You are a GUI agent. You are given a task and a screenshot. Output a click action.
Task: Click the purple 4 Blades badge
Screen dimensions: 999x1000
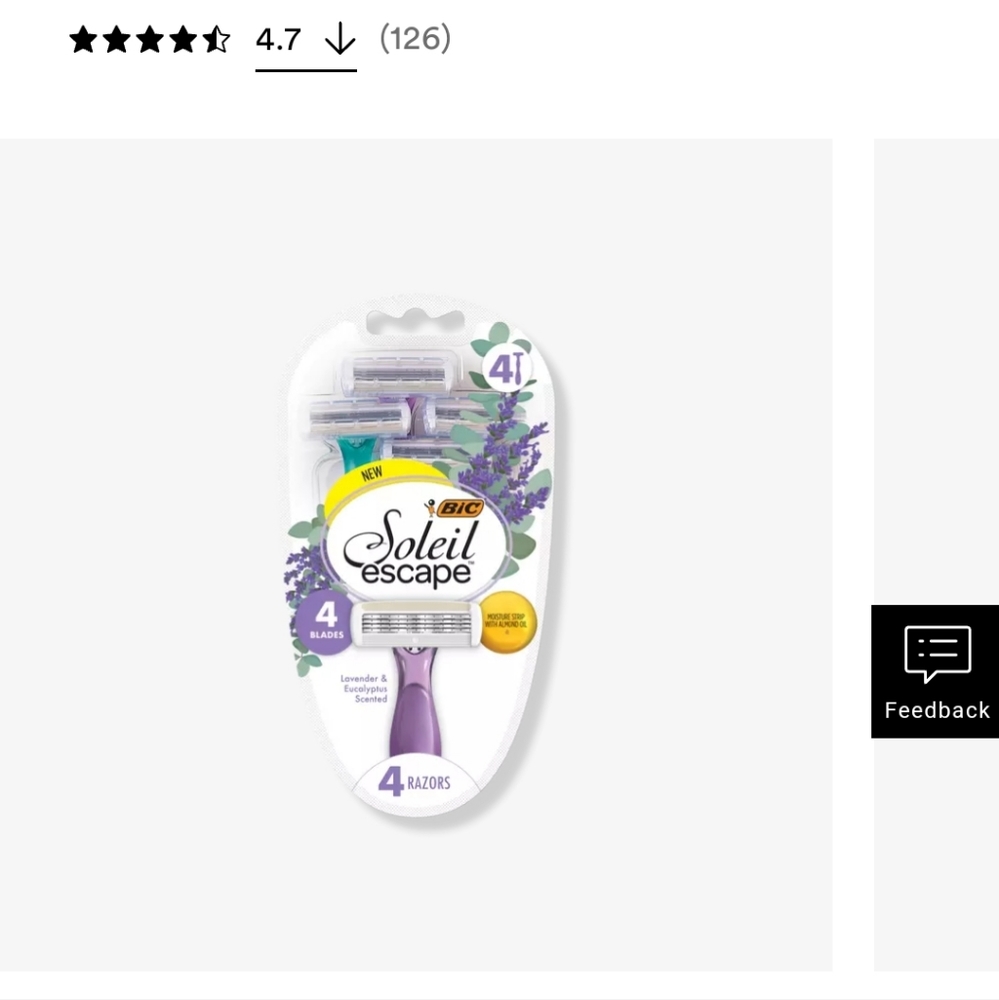point(325,621)
